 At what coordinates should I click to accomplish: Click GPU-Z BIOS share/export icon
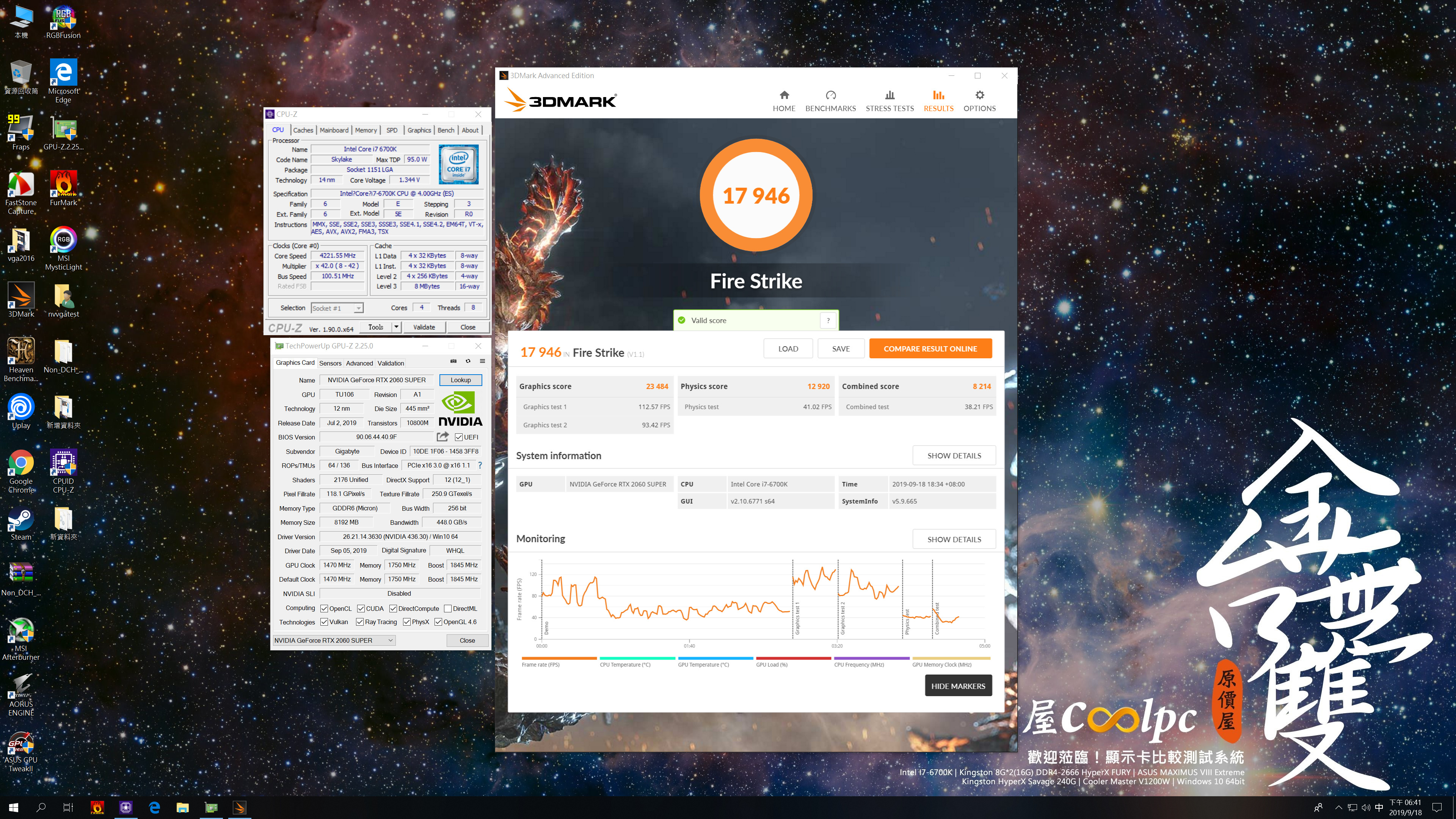pyautogui.click(x=442, y=436)
